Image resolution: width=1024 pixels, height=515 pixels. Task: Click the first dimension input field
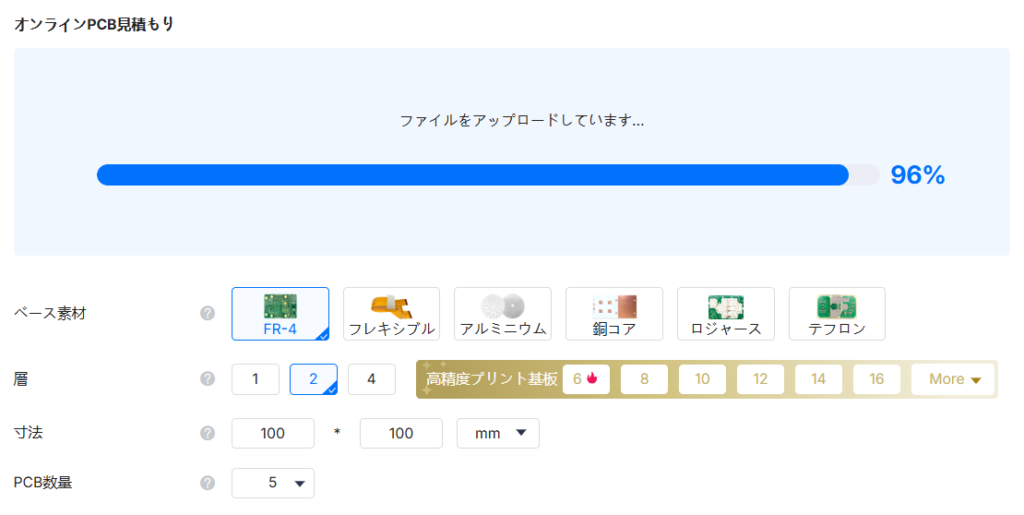273,433
